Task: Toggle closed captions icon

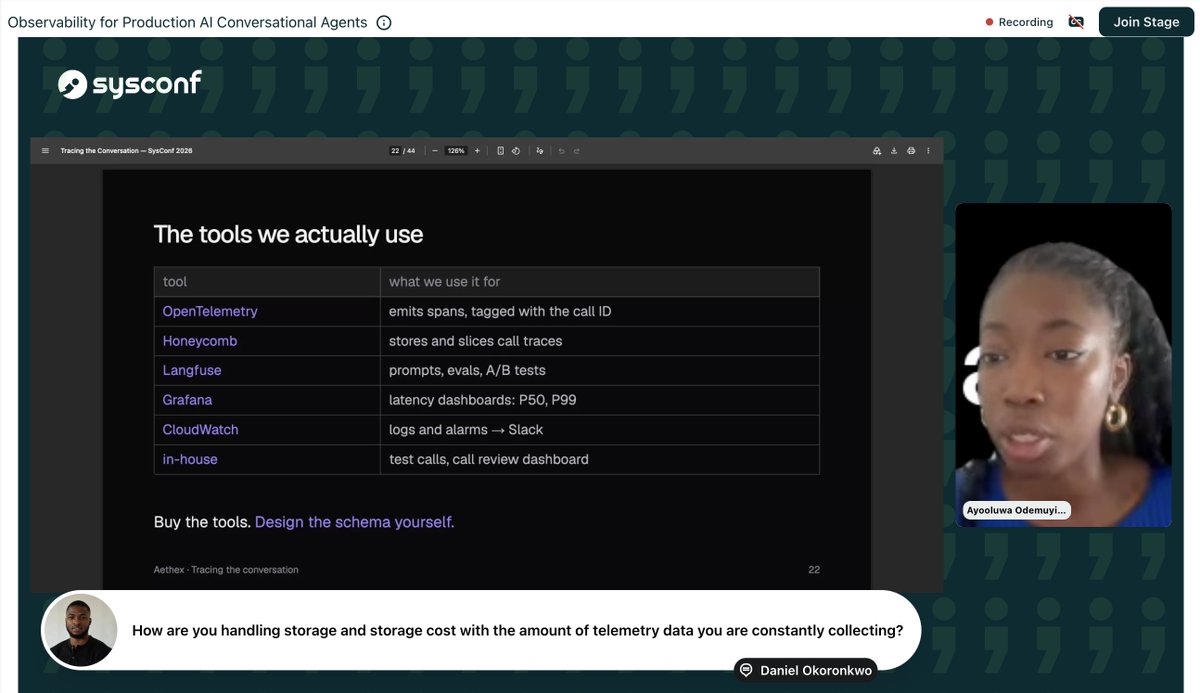Action: coord(1076,22)
